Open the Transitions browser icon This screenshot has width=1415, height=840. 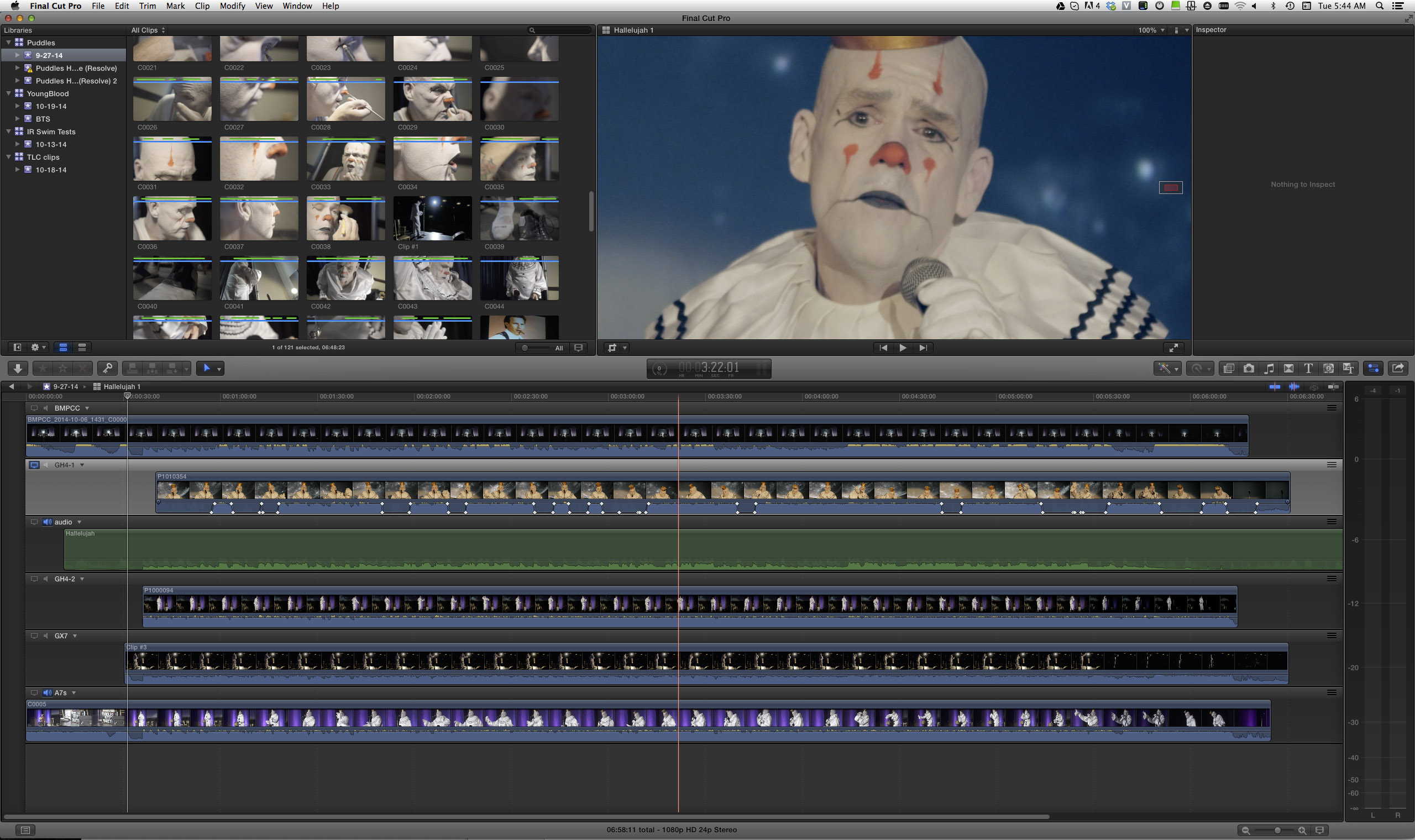click(x=1289, y=369)
